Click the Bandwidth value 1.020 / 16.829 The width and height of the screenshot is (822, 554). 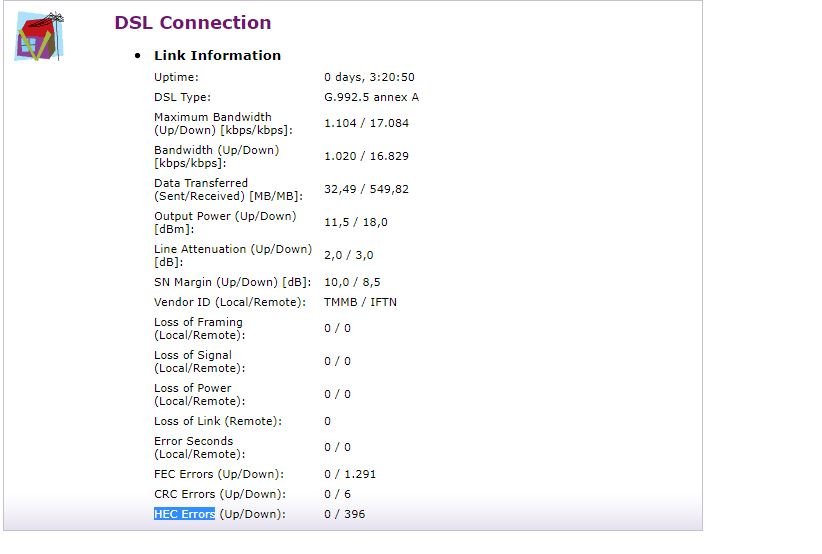(366, 156)
